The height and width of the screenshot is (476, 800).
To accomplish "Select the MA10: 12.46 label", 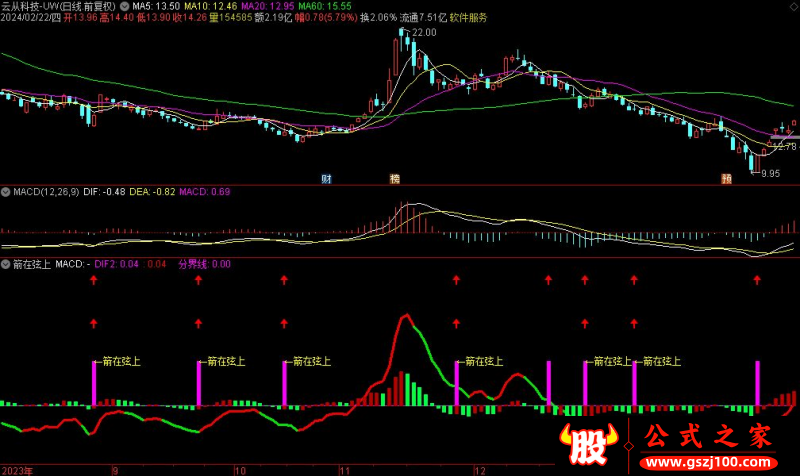I will coord(210,6).
